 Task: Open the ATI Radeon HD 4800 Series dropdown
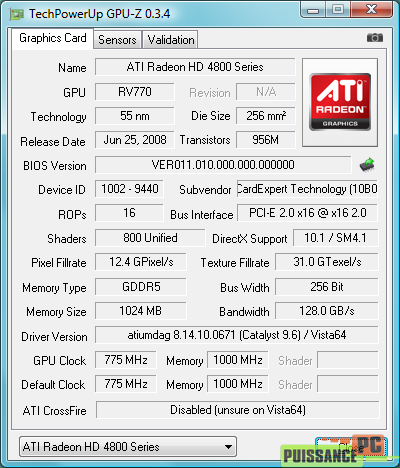coord(128,447)
